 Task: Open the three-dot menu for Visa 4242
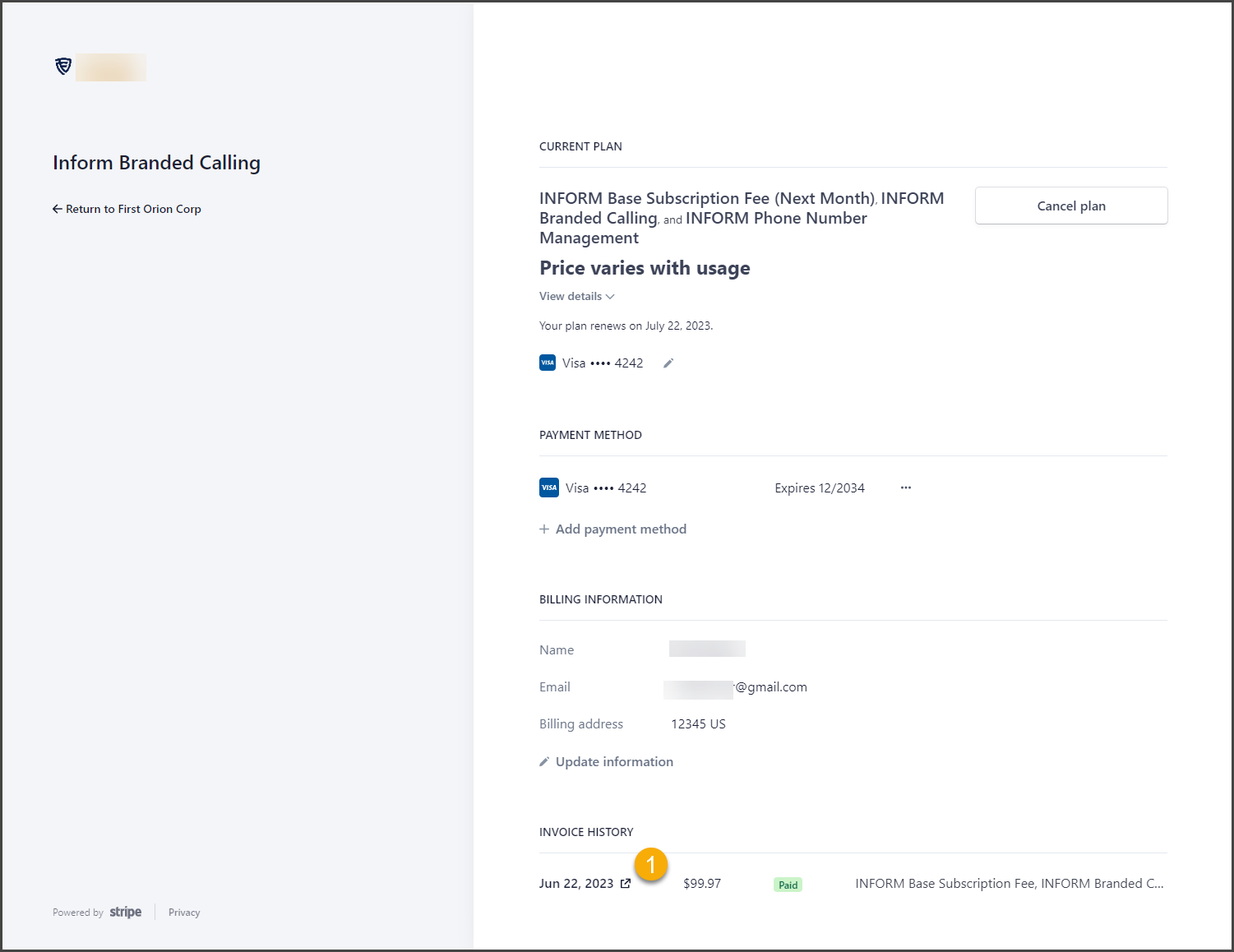(x=905, y=488)
